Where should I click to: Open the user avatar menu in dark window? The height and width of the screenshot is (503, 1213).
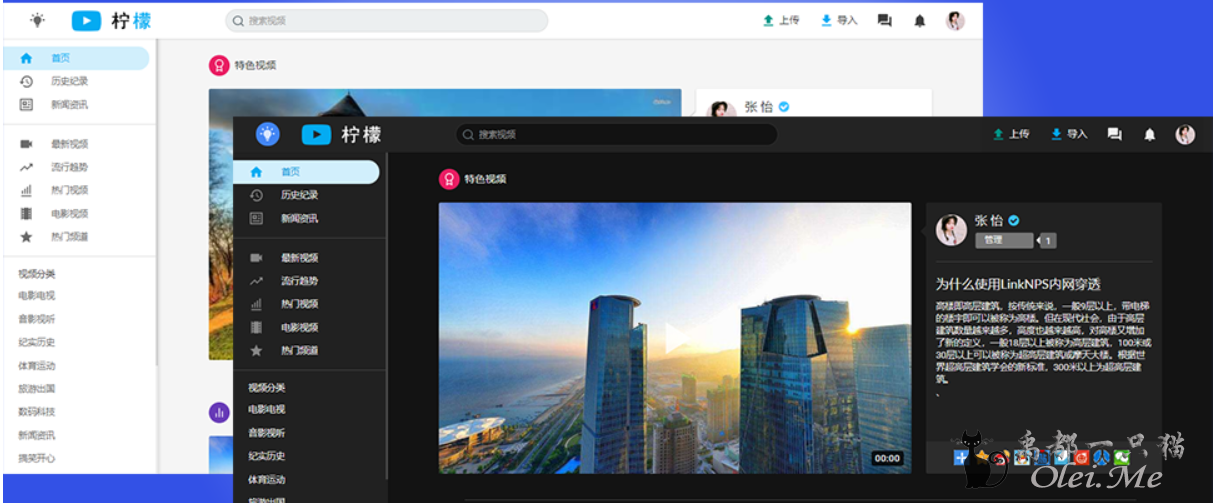pyautogui.click(x=1185, y=134)
